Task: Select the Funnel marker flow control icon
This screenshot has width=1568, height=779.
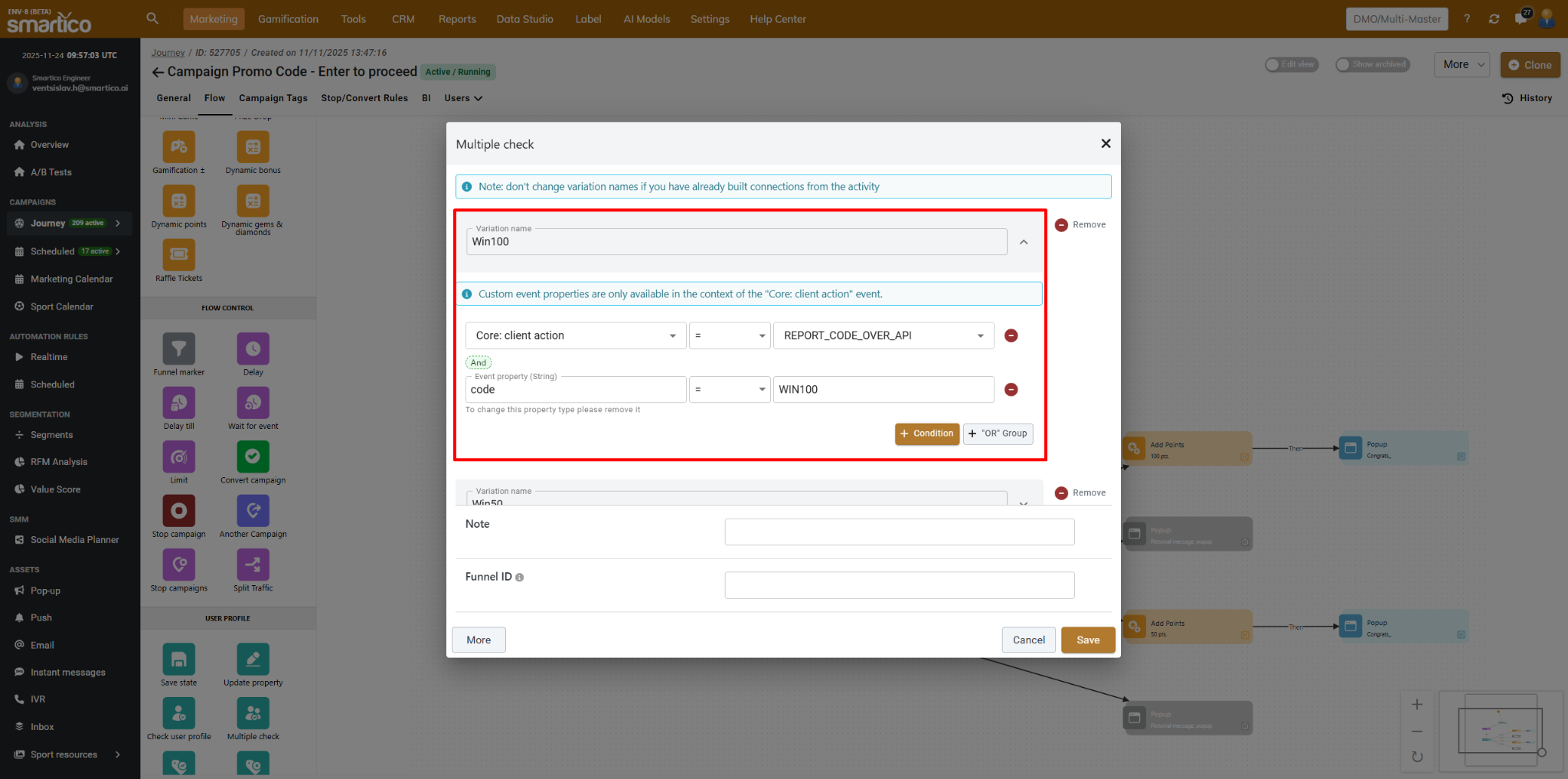Action: [x=178, y=349]
